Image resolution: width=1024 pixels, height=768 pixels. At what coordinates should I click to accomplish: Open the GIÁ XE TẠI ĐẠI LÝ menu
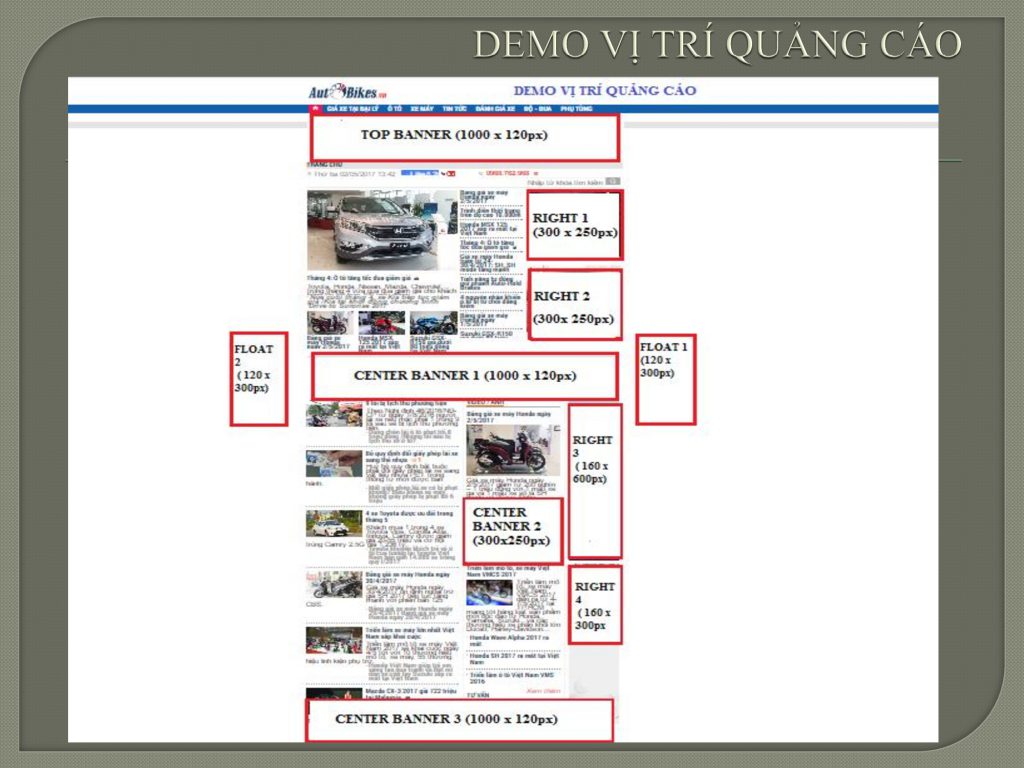coord(353,109)
